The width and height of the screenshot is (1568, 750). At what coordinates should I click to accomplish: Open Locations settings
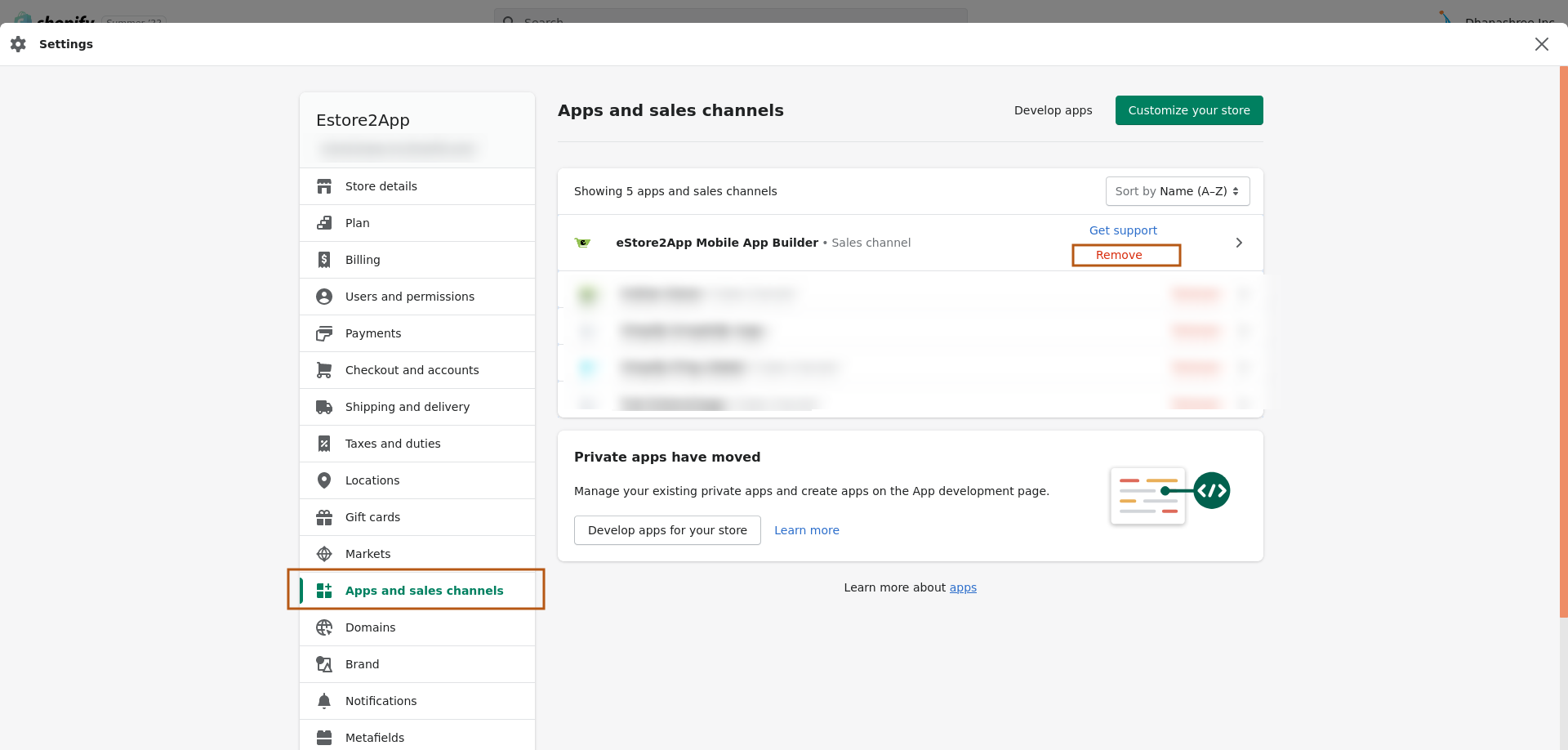[417, 480]
